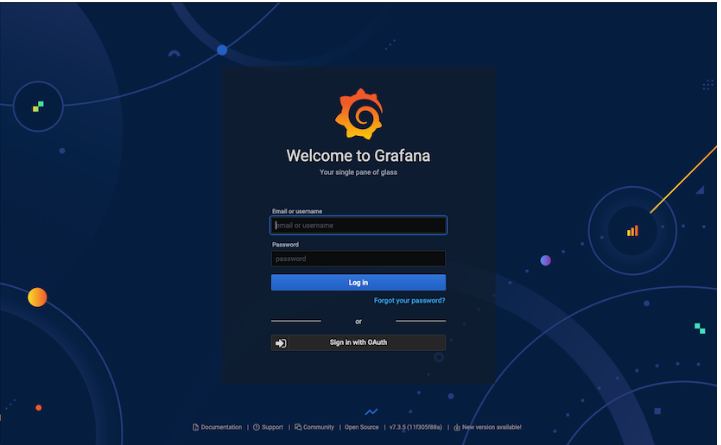Click the Grafana logo

tap(359, 114)
